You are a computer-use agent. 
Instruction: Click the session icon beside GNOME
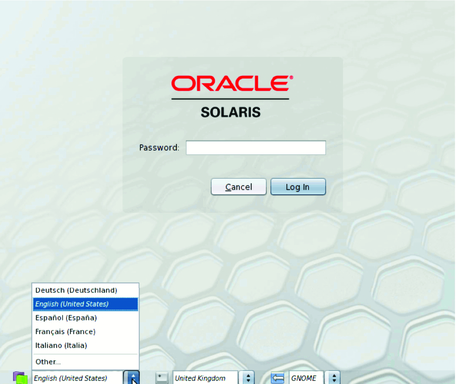pos(277,378)
